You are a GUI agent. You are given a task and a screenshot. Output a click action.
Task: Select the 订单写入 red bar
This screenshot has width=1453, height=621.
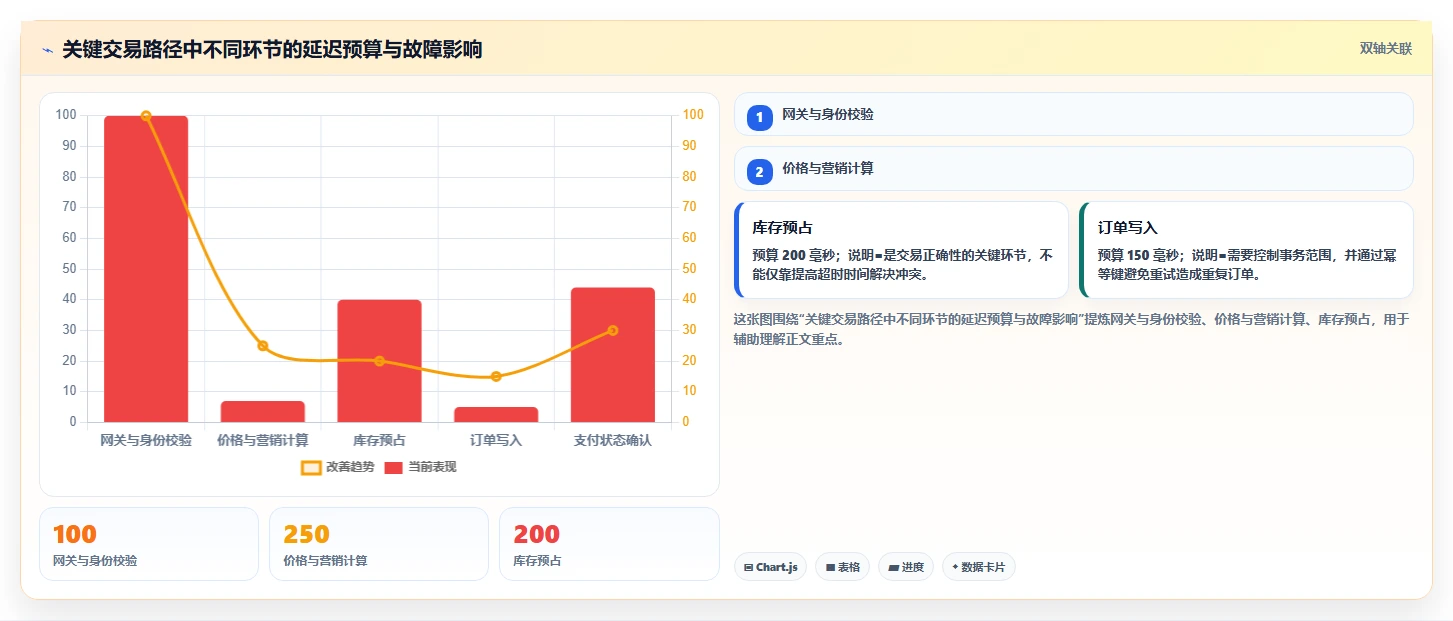[x=496, y=414]
